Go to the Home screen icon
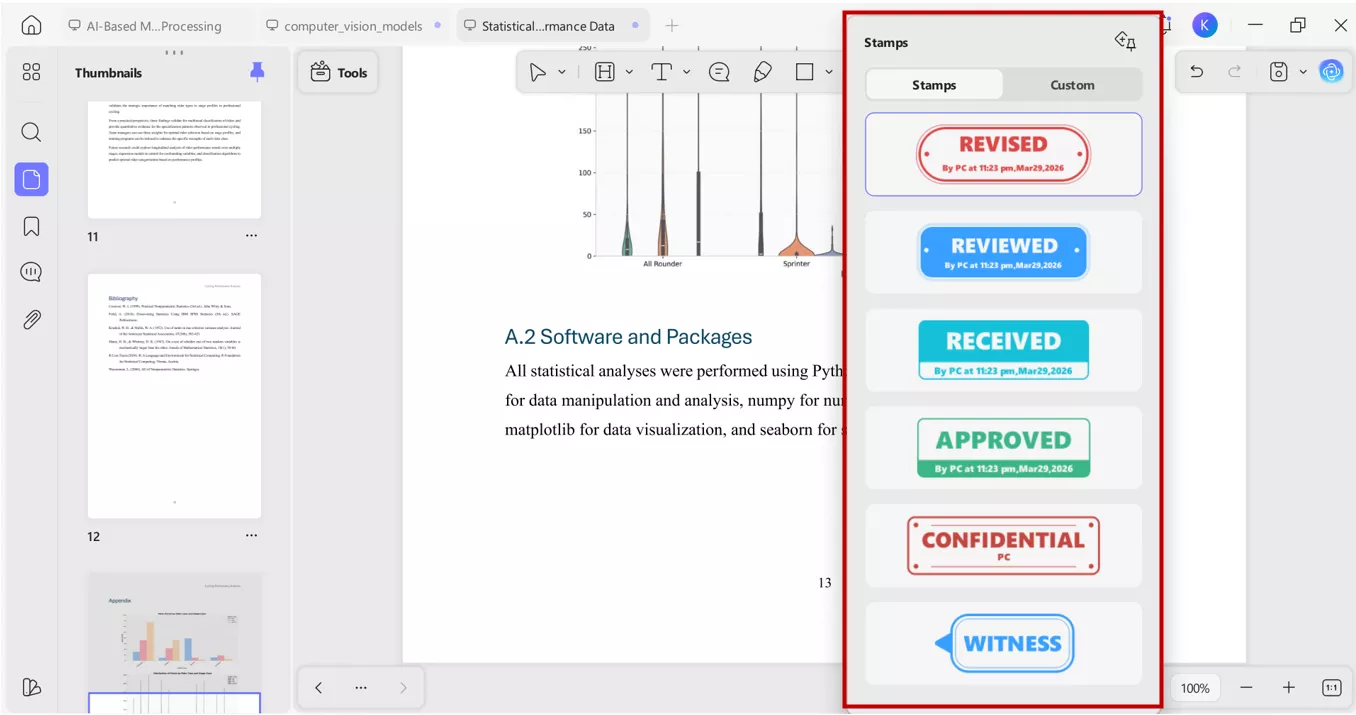 click(31, 26)
